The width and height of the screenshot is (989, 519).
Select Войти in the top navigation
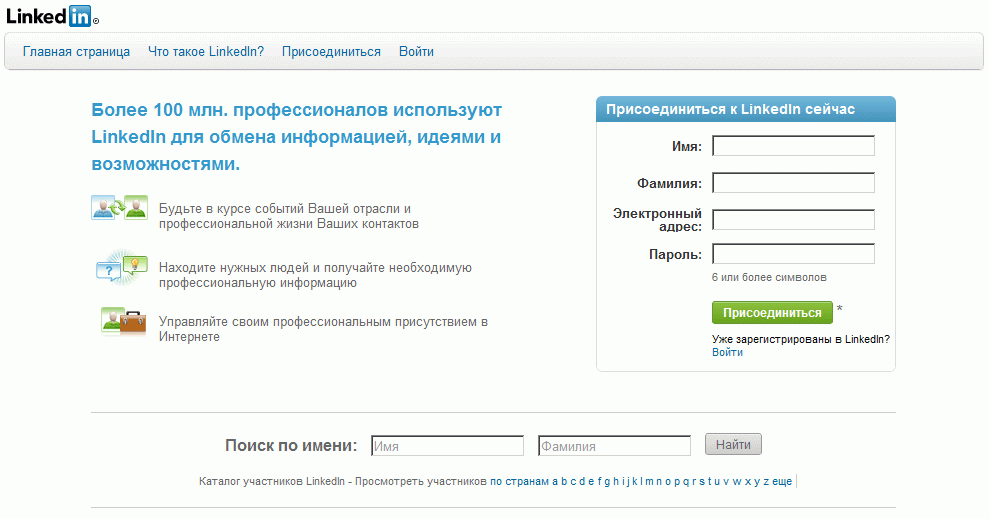pos(416,52)
